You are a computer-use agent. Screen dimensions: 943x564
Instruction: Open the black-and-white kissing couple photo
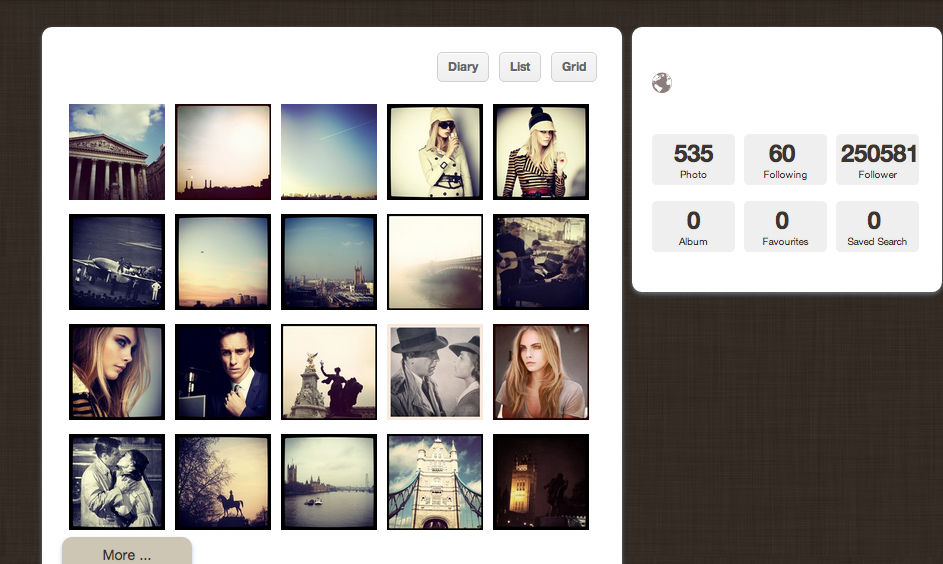pos(117,482)
